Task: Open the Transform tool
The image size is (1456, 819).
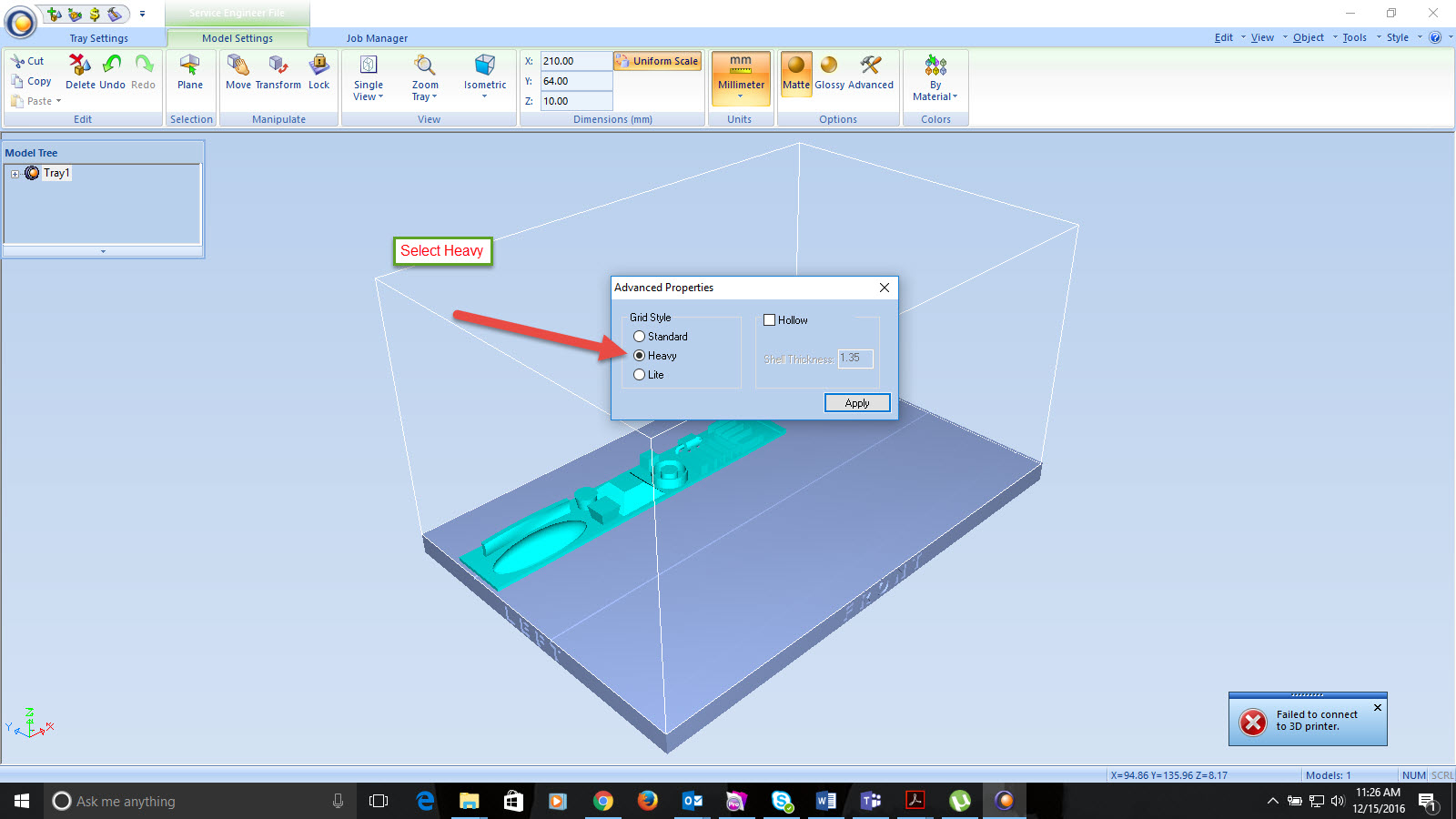Action: 278,72
